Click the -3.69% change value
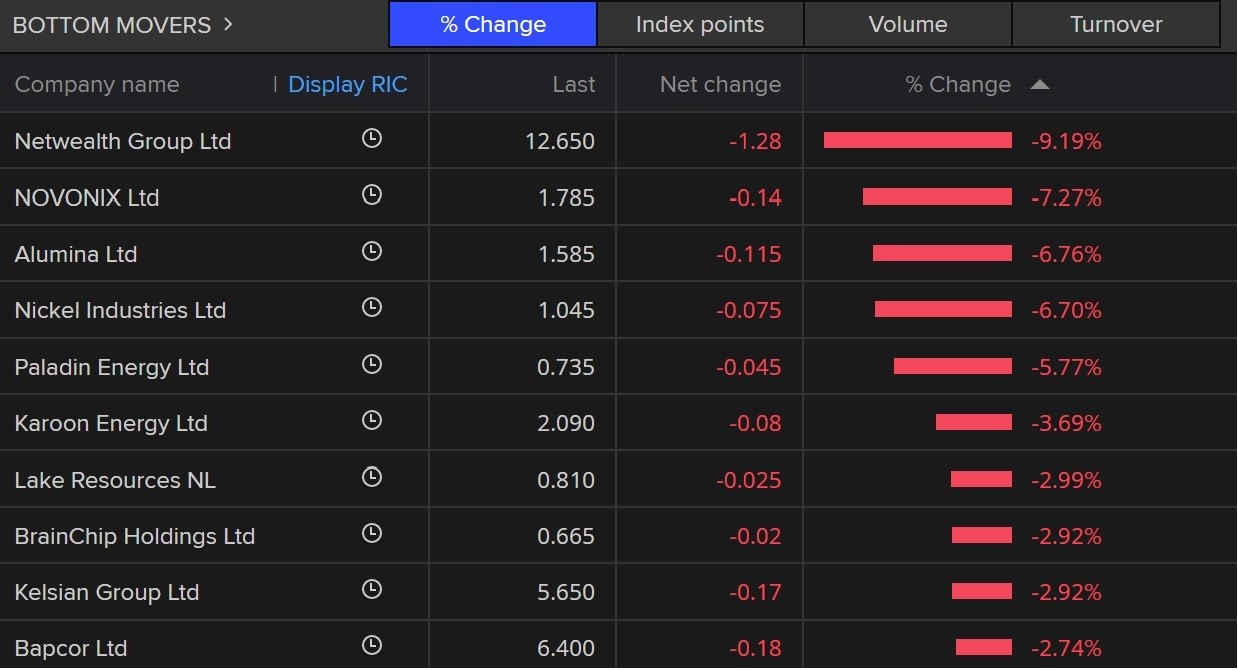This screenshot has width=1238, height=670. 1066,423
